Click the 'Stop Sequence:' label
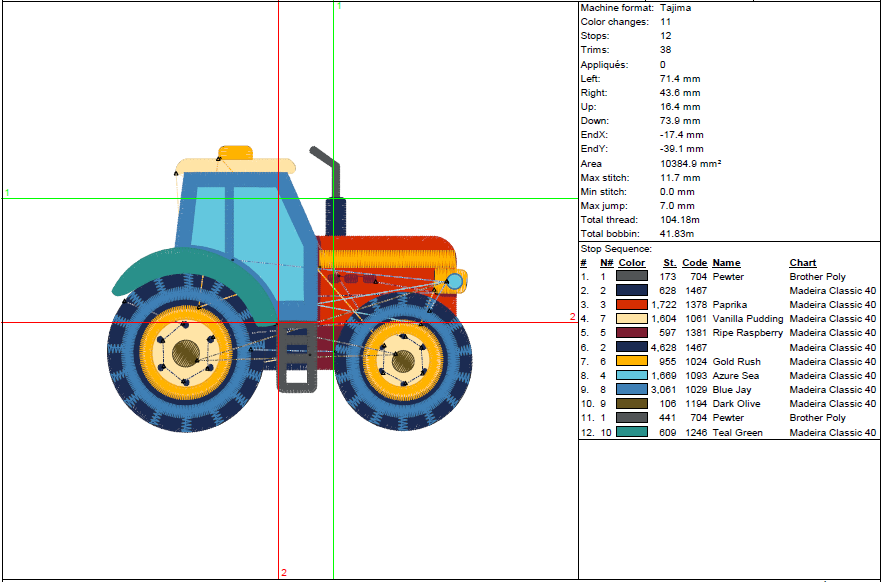 [616, 248]
